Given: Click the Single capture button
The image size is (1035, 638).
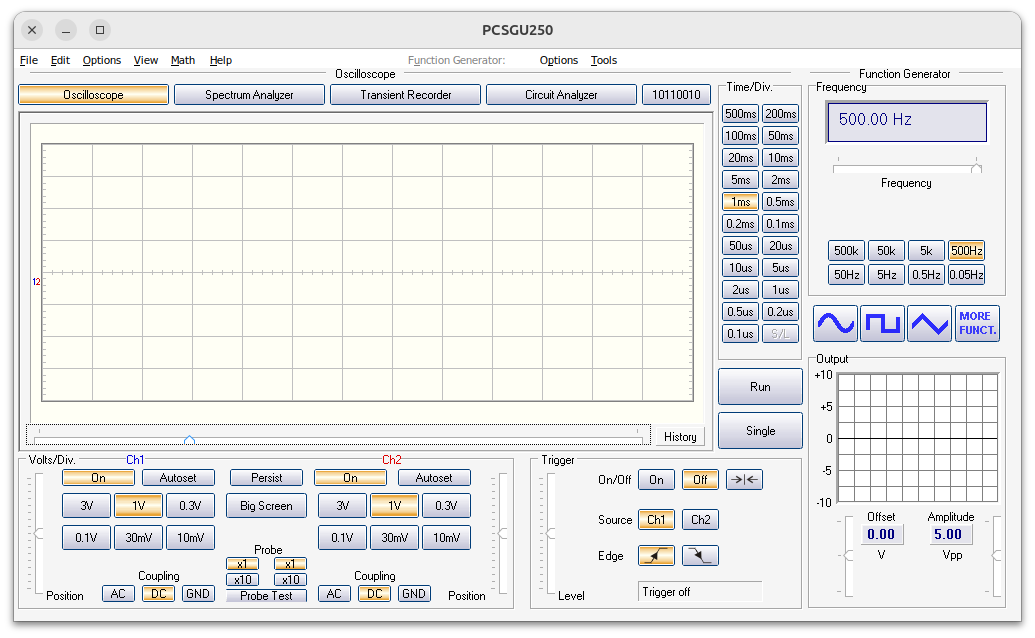Looking at the screenshot, I should tap(760, 430).
